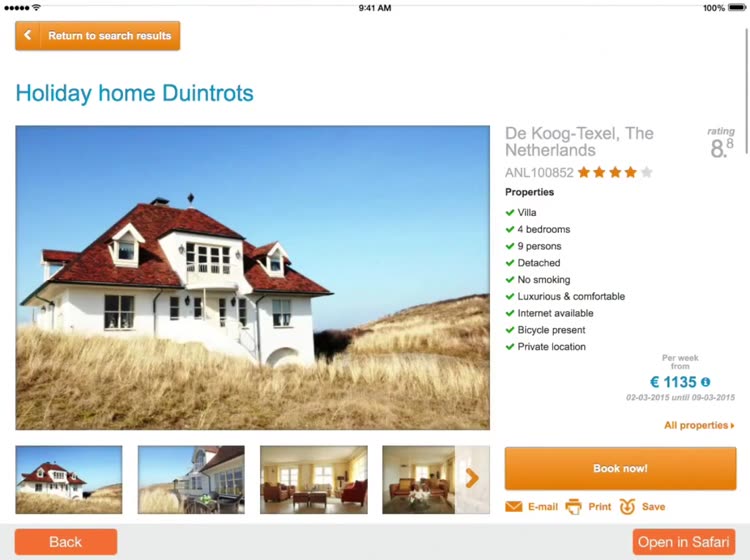The image size is (750, 560).
Task: Select the living room thumbnail with yellow curtains
Action: (314, 480)
